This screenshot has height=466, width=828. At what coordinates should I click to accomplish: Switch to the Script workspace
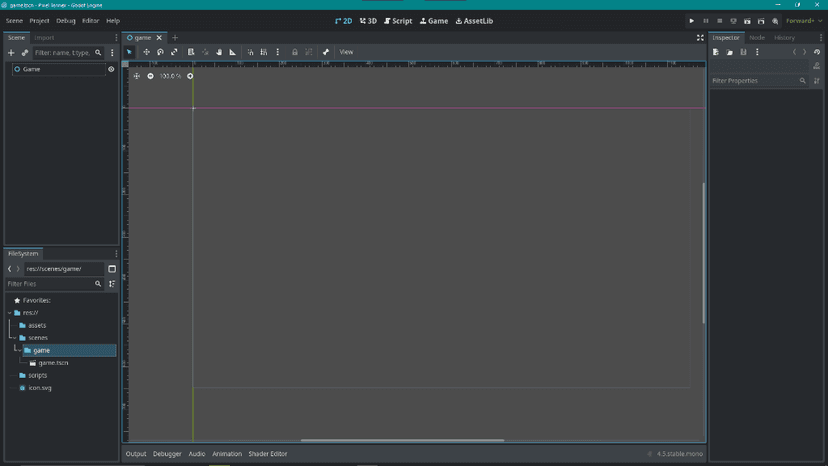pos(398,21)
